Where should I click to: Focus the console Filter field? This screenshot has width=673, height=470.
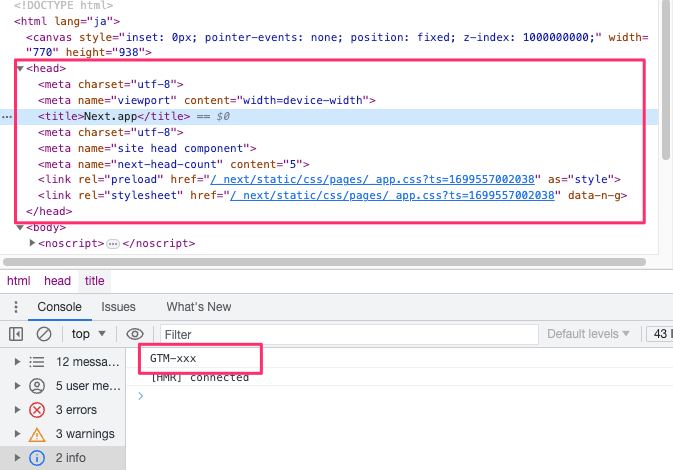(x=349, y=334)
